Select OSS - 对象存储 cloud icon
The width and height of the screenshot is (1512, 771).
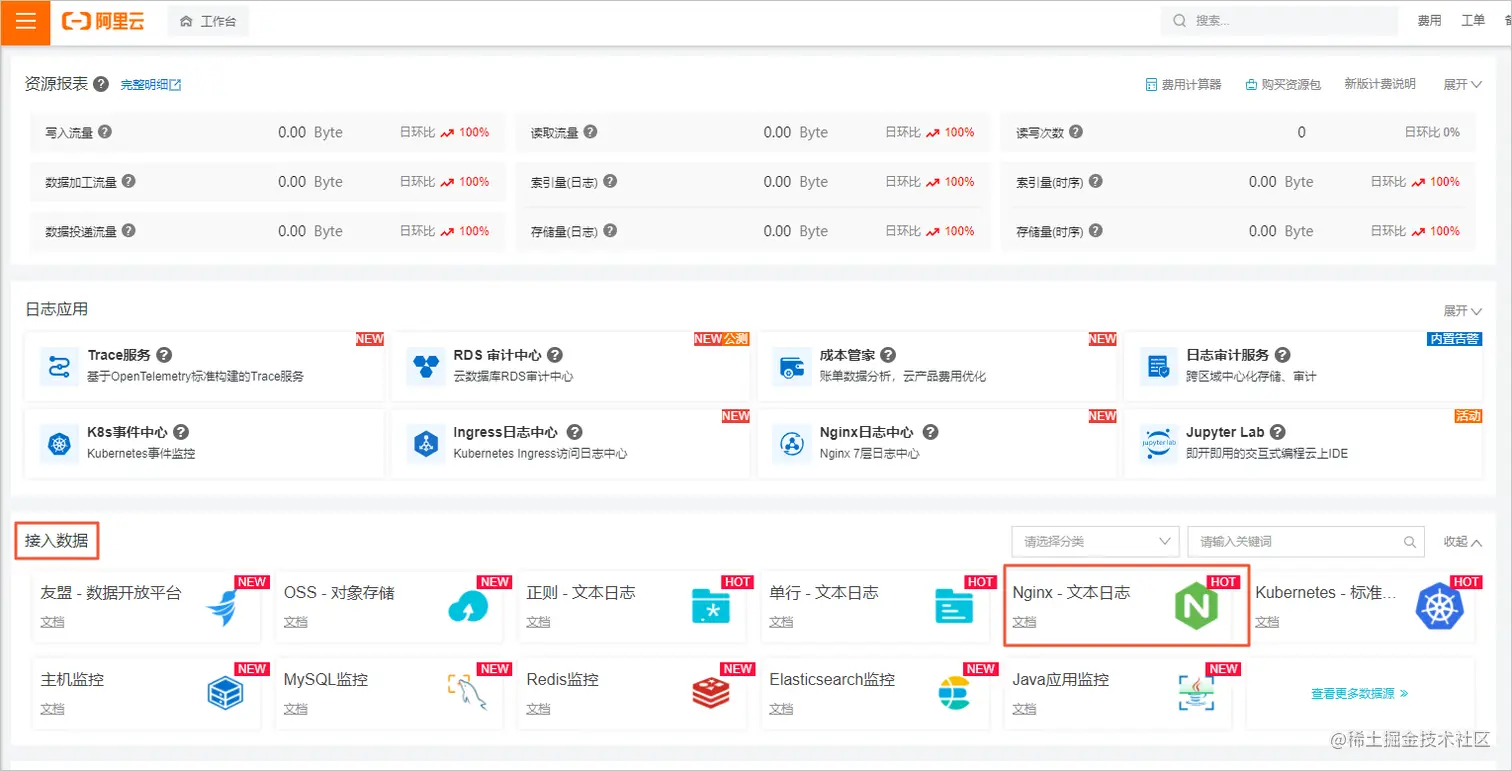tap(469, 606)
